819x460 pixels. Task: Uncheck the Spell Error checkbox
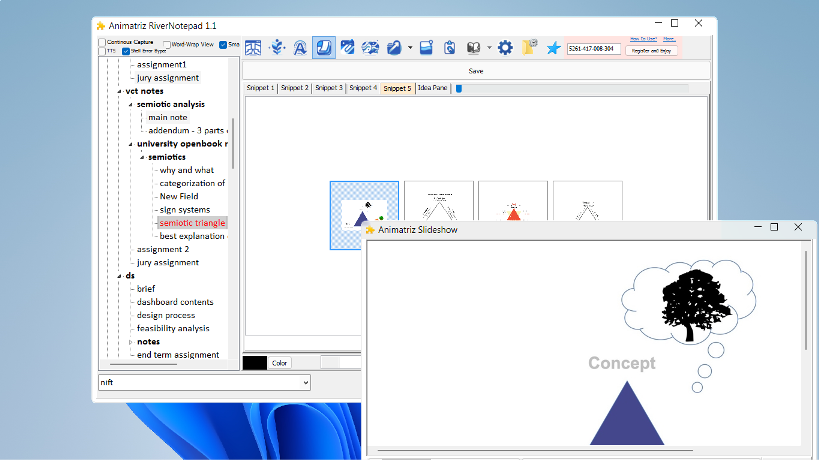click(126, 51)
